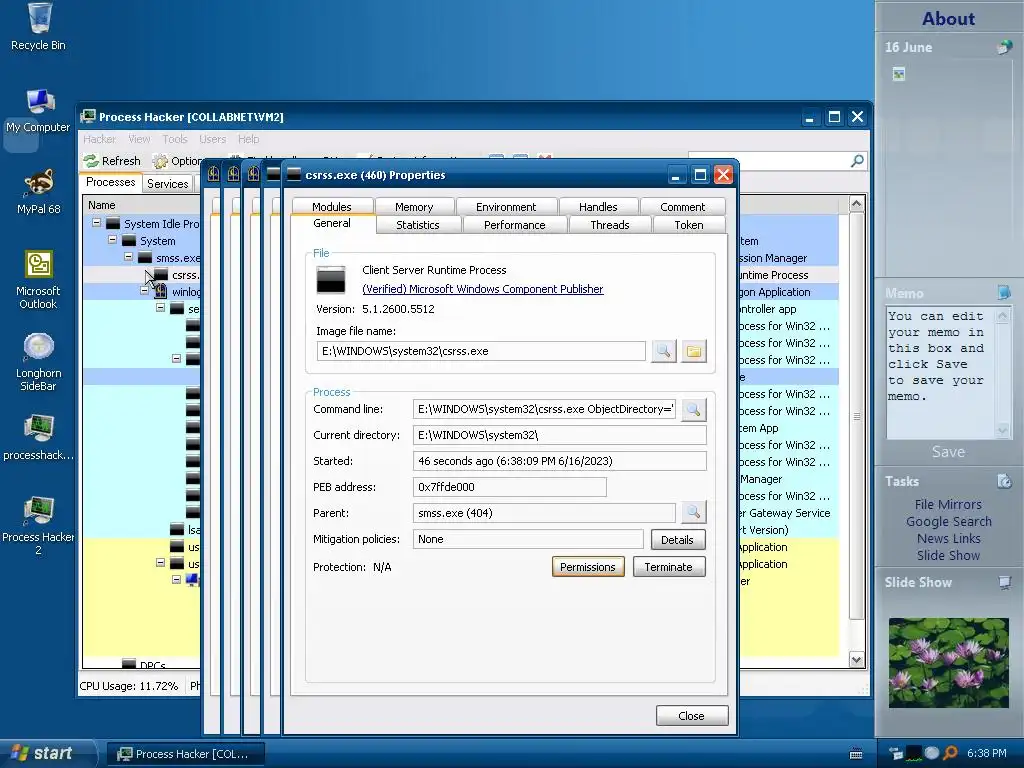1024x768 pixels.
Task: Click the 16 June sidebar panel icon
Action: click(x=1004, y=47)
